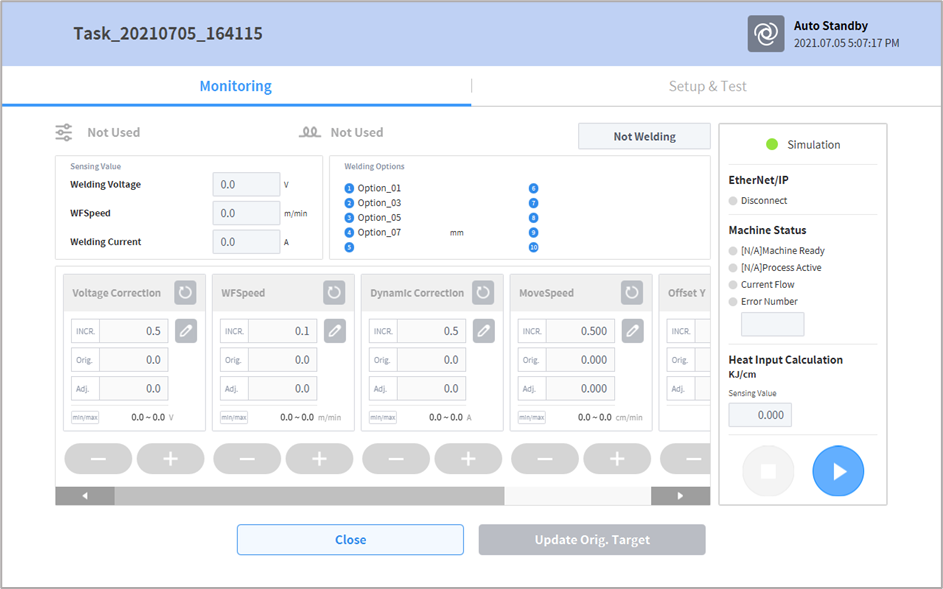Click the Close button
The height and width of the screenshot is (589, 943).
pos(350,540)
